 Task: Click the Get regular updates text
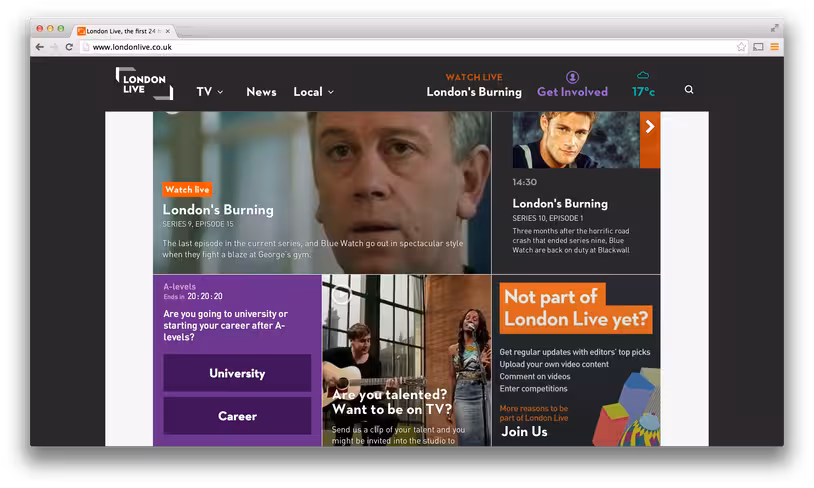tap(575, 352)
